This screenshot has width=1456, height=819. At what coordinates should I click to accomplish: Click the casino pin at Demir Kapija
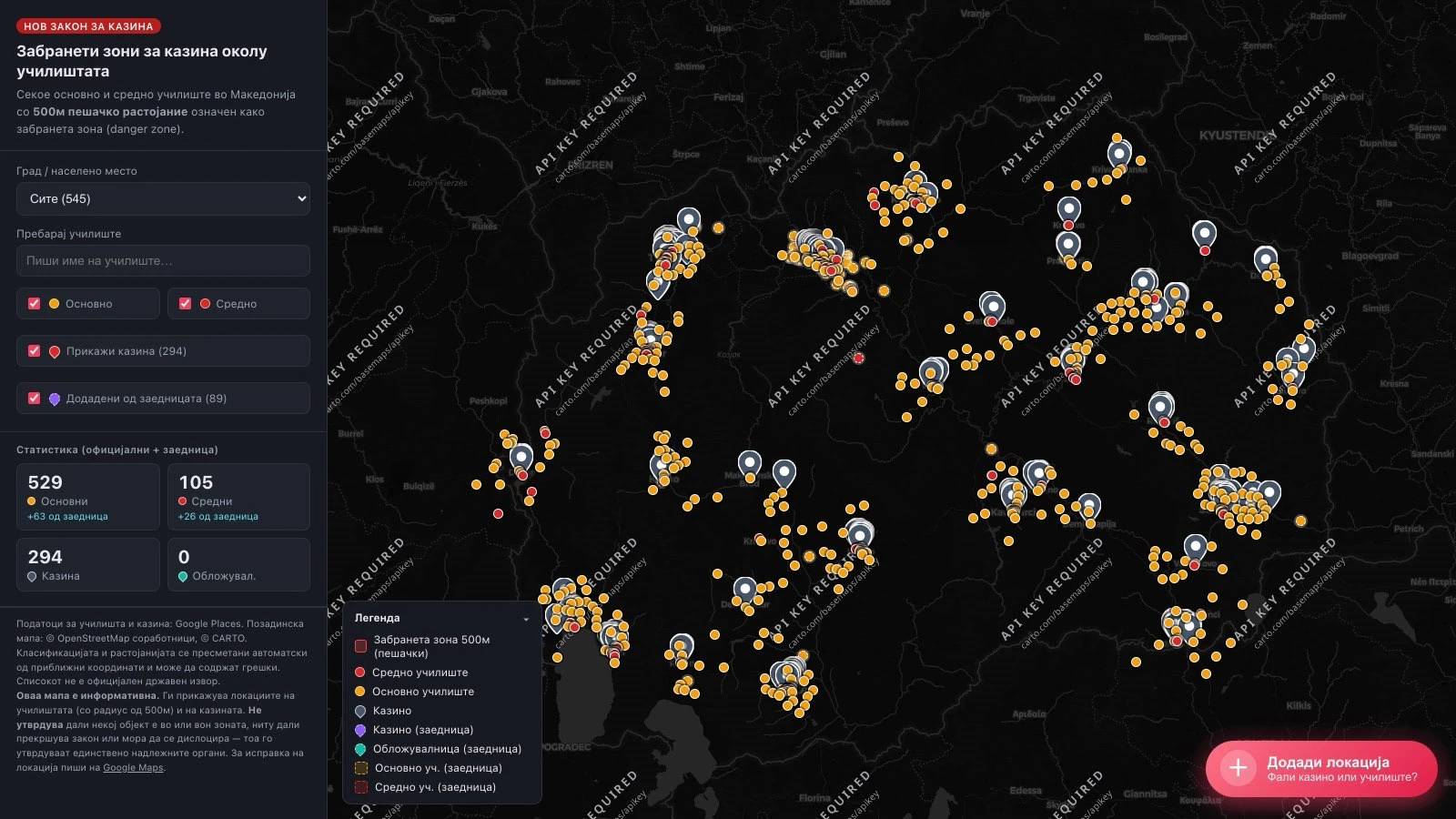(1088, 507)
